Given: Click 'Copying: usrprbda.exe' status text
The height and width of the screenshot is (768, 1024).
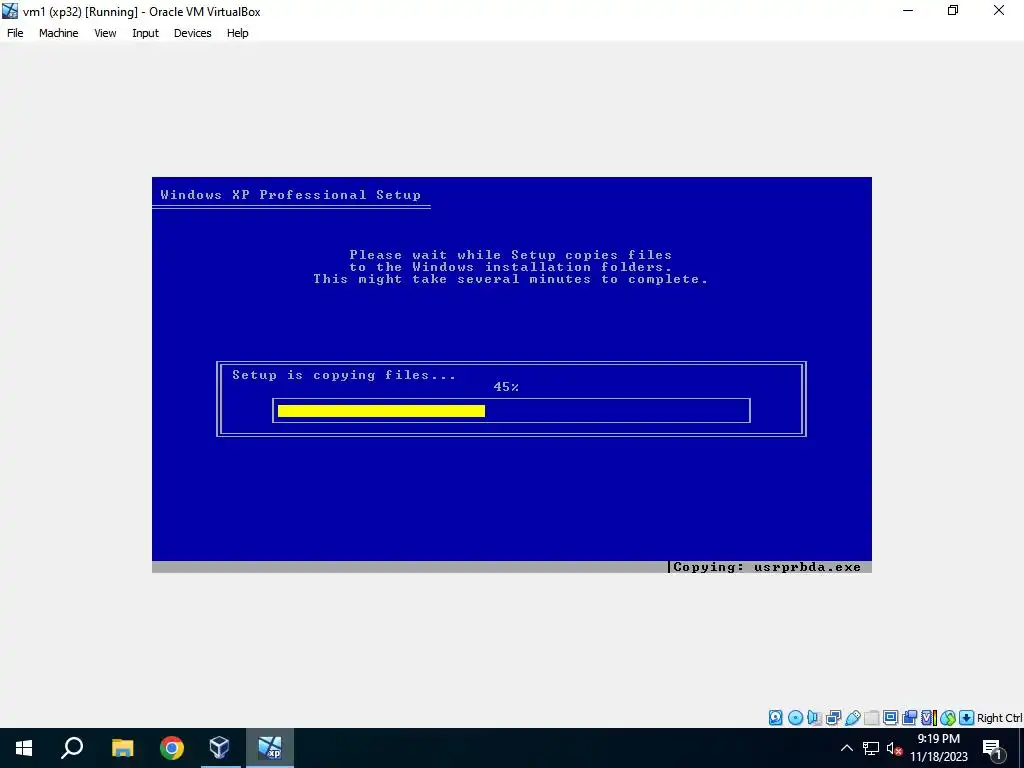Looking at the screenshot, I should [767, 567].
